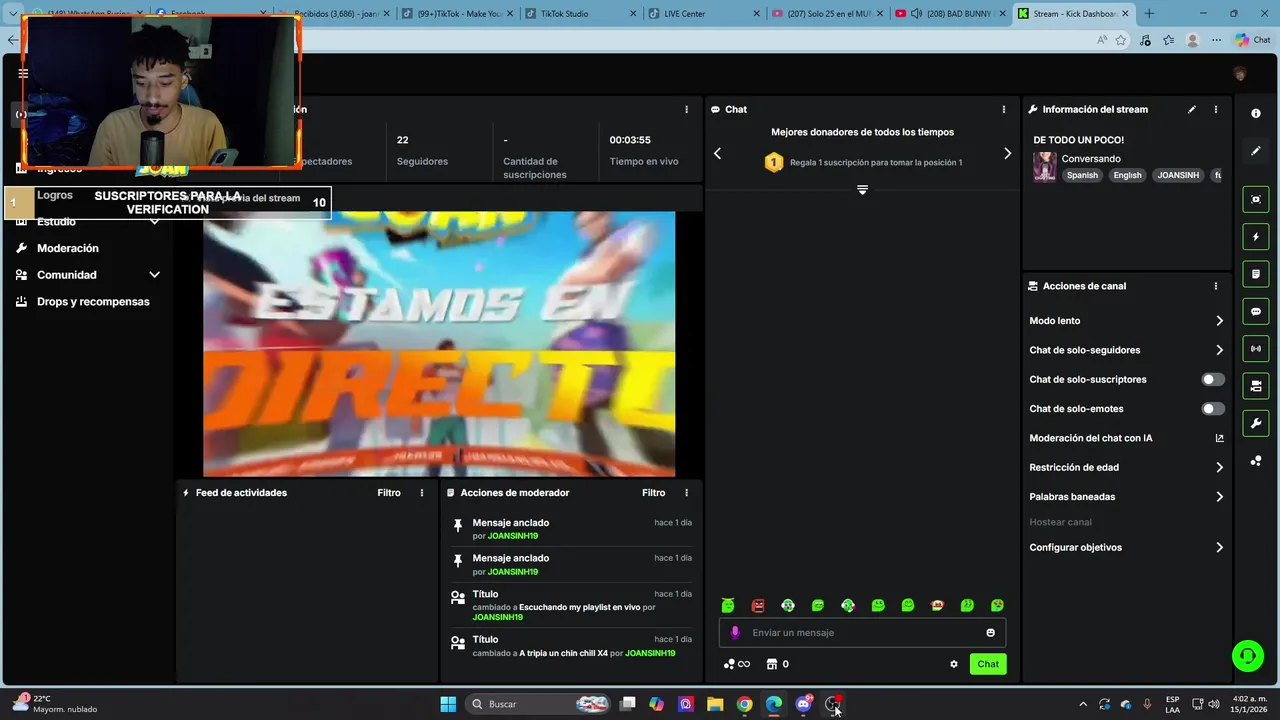Click the message input field
The height and width of the screenshot is (720, 1280).
coord(862,632)
